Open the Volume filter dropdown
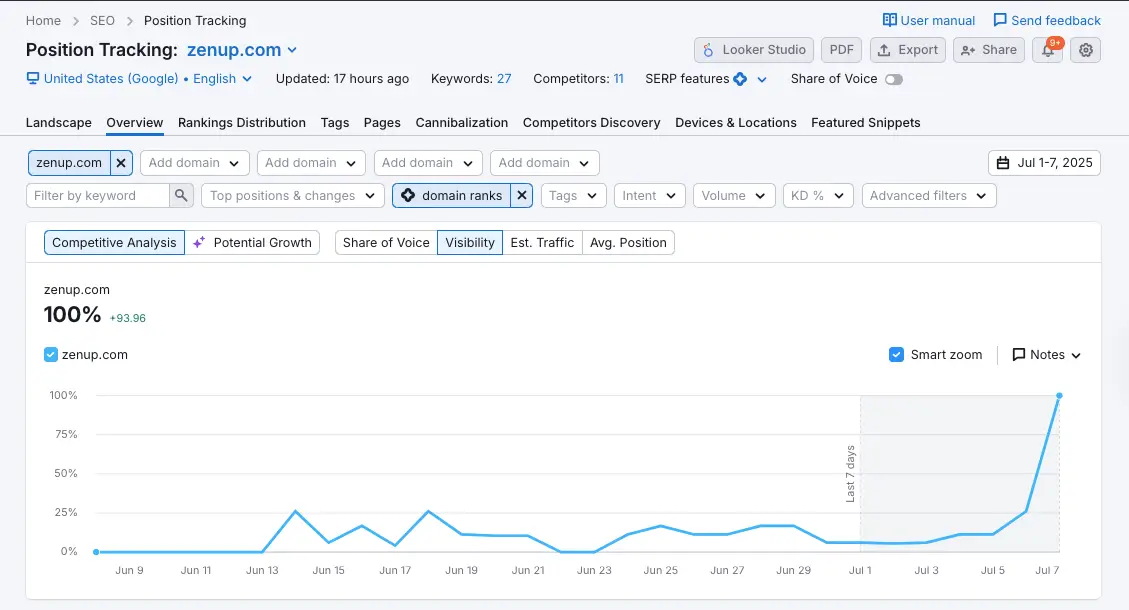 pos(734,195)
